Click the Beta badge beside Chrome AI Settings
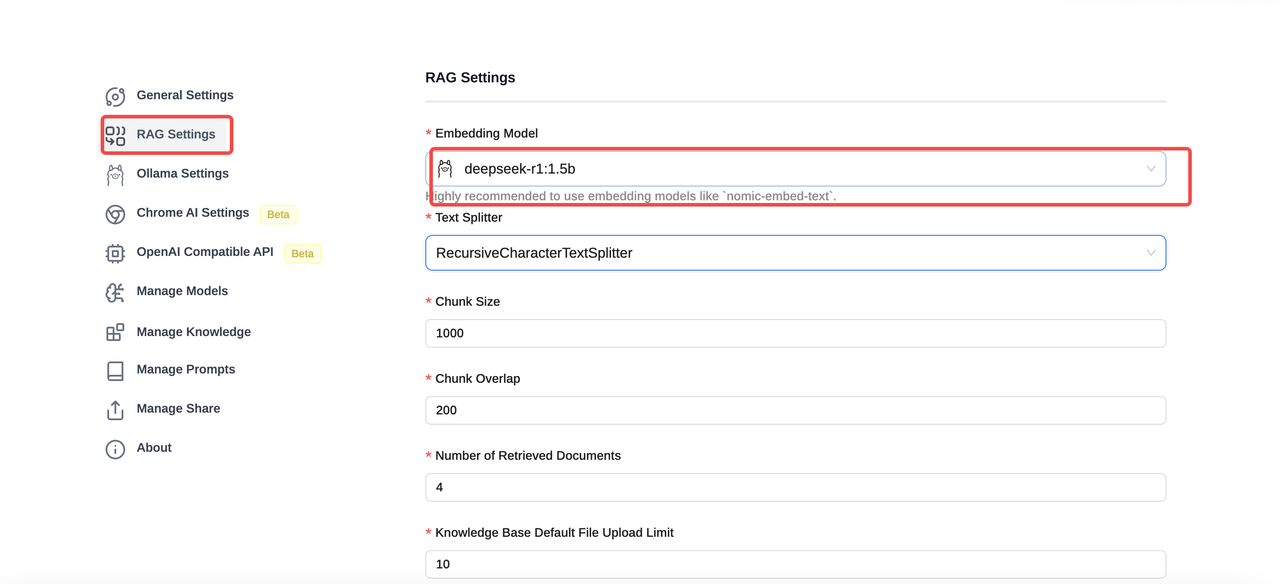The height and width of the screenshot is (584, 1280). click(x=278, y=214)
